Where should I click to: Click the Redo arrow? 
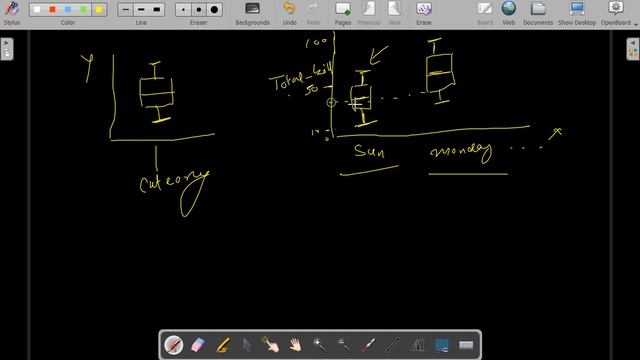click(313, 13)
